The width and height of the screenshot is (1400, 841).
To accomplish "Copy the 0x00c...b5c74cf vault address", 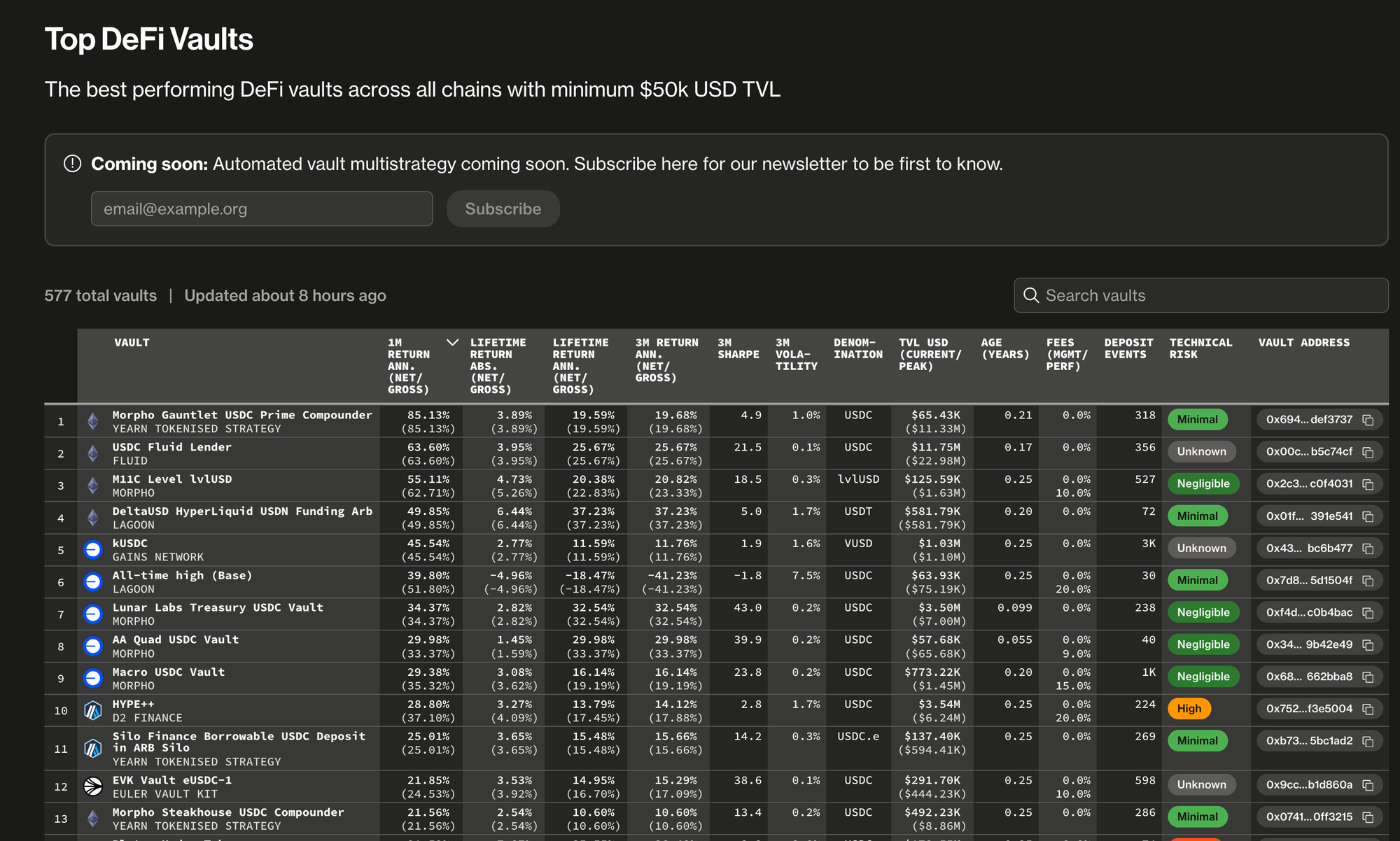I will pyautogui.click(x=1368, y=452).
